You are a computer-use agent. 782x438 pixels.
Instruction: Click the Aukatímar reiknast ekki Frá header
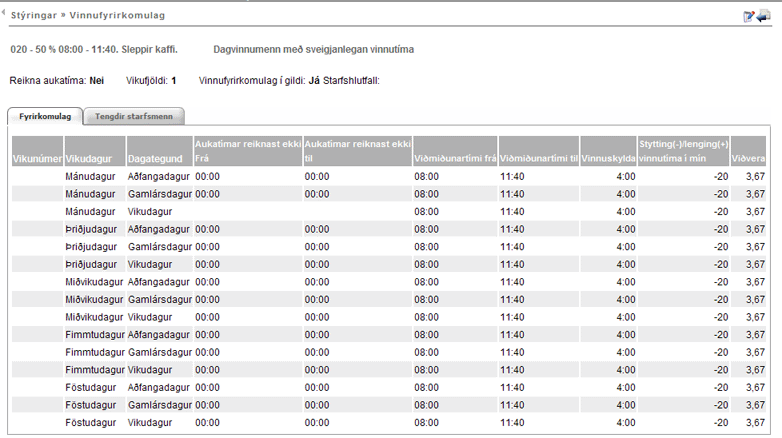[248, 151]
